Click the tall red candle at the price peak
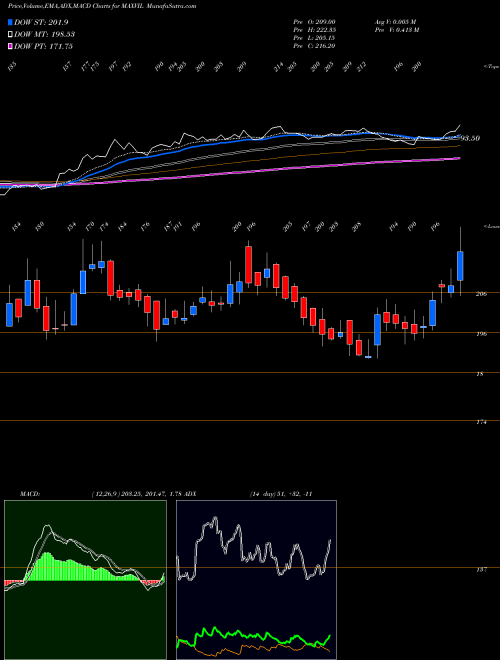This screenshot has height=660, width=500. click(249, 264)
